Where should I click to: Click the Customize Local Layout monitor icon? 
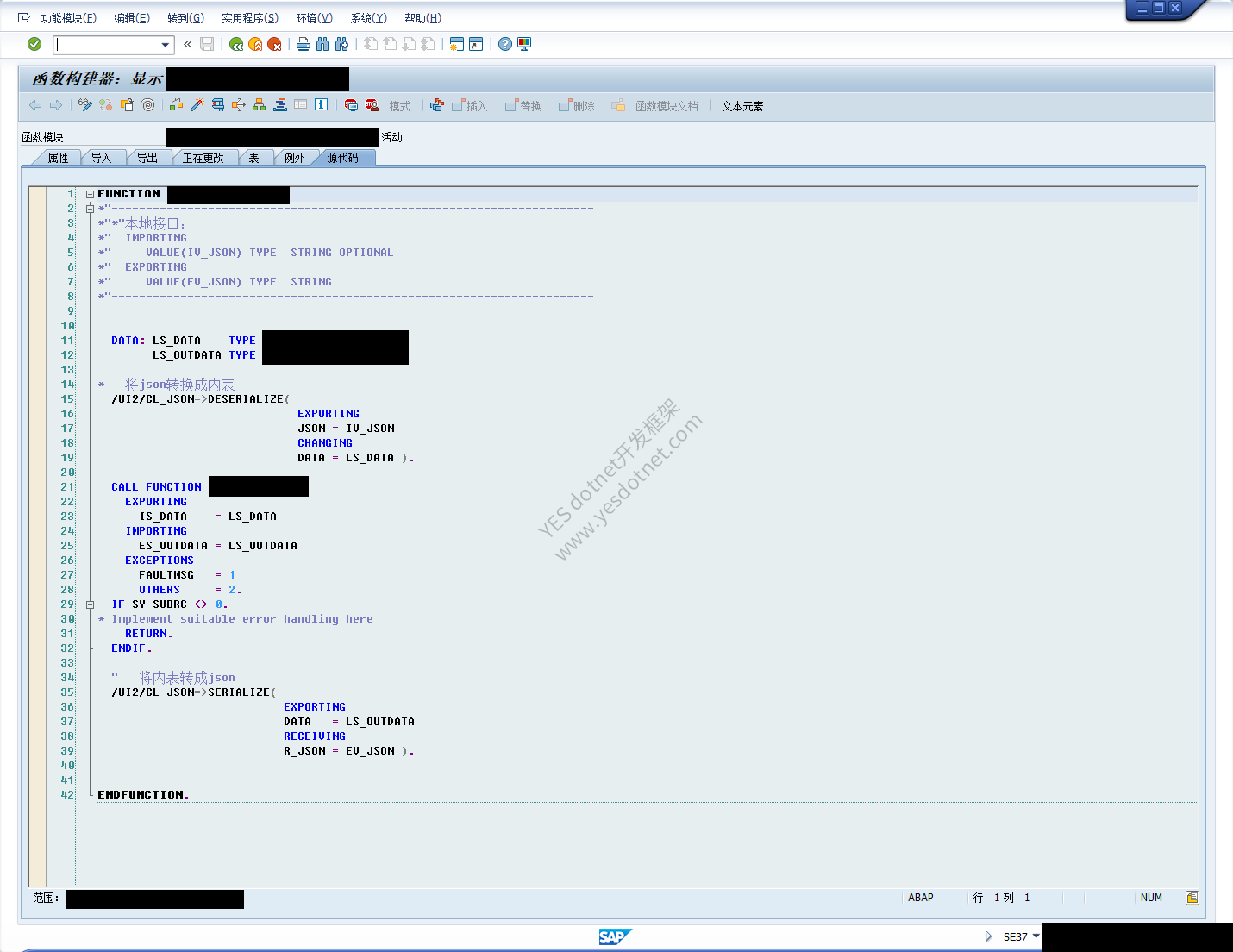coord(524,44)
